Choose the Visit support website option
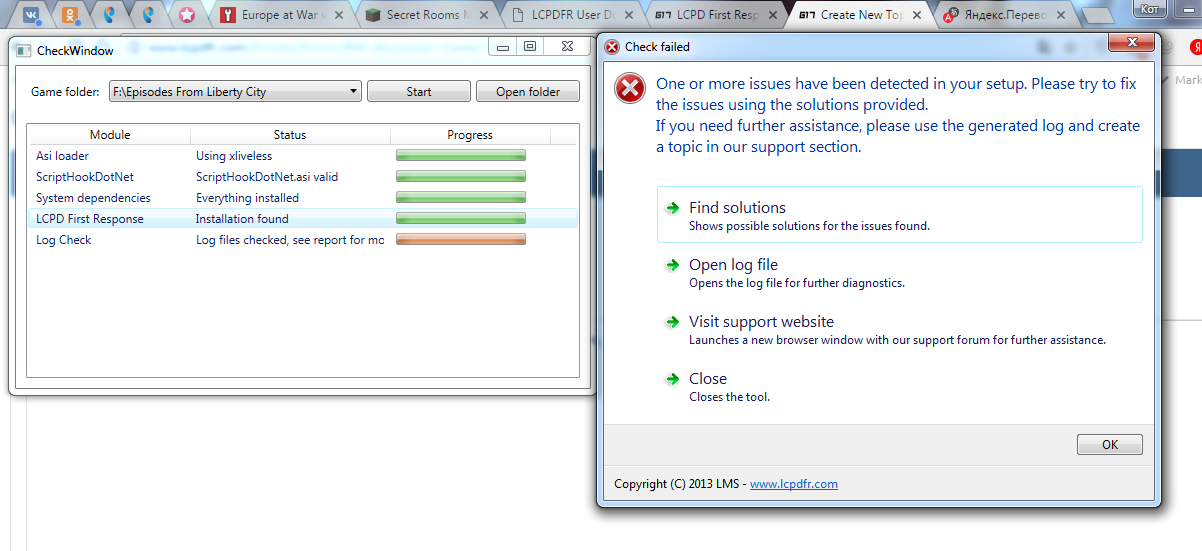Screen dimensions: 1202x551 tap(899, 328)
